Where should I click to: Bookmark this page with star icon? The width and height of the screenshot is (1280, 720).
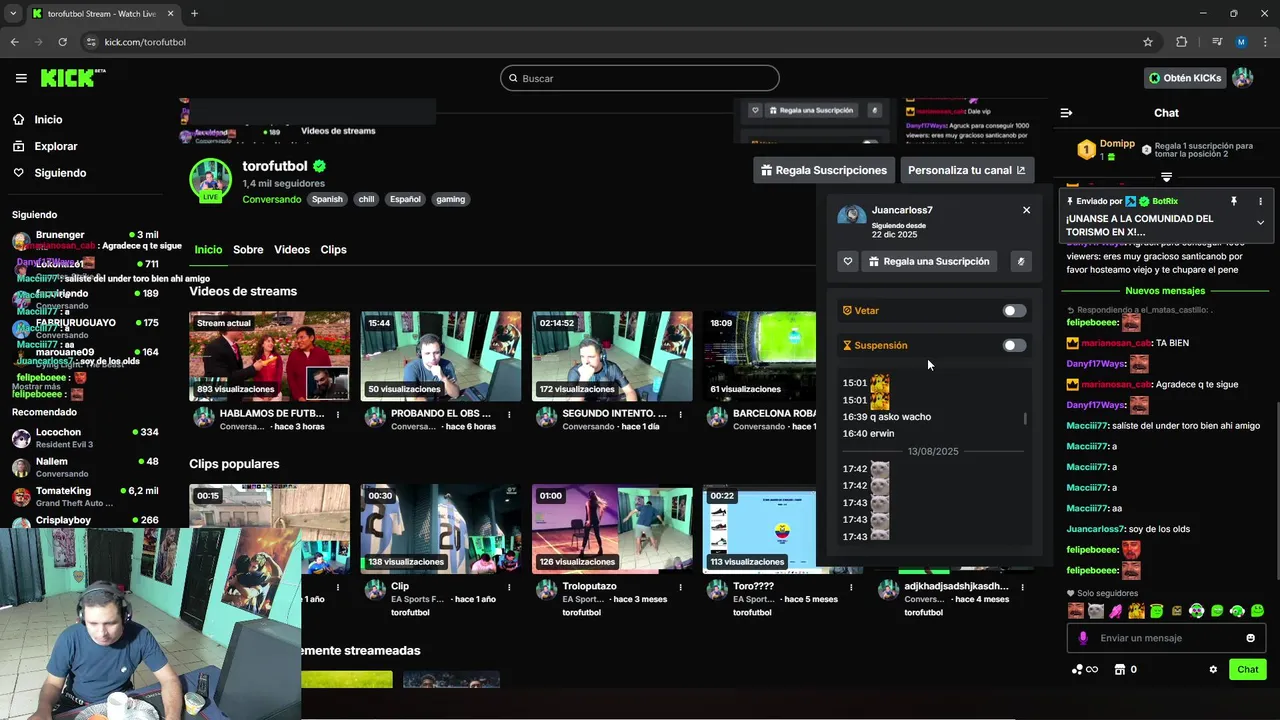1148,42
